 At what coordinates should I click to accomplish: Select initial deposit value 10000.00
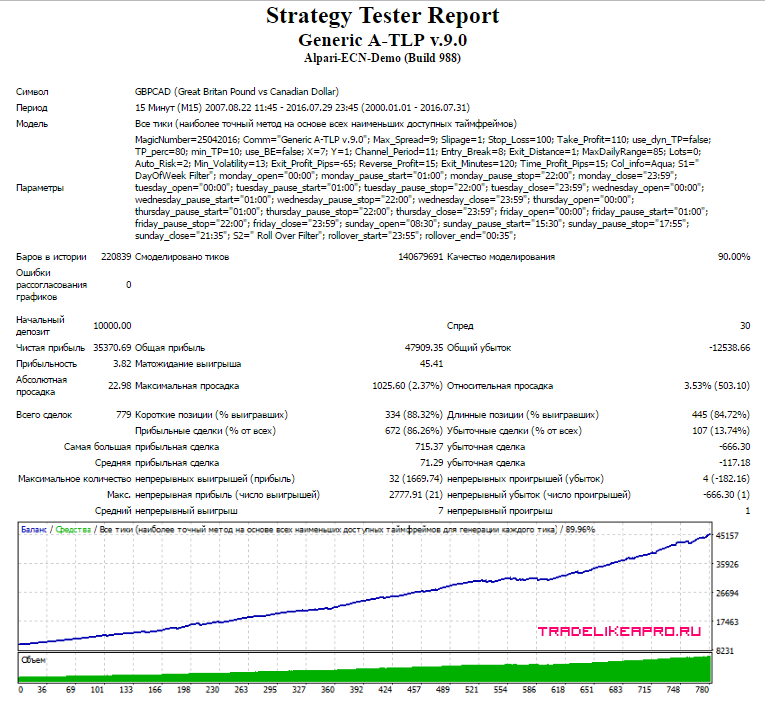[x=112, y=325]
